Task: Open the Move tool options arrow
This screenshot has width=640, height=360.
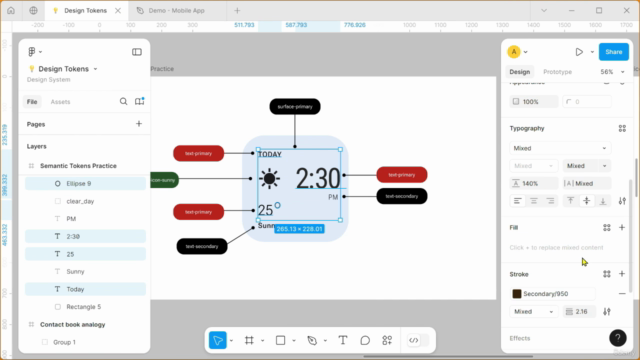Action: click(x=231, y=340)
